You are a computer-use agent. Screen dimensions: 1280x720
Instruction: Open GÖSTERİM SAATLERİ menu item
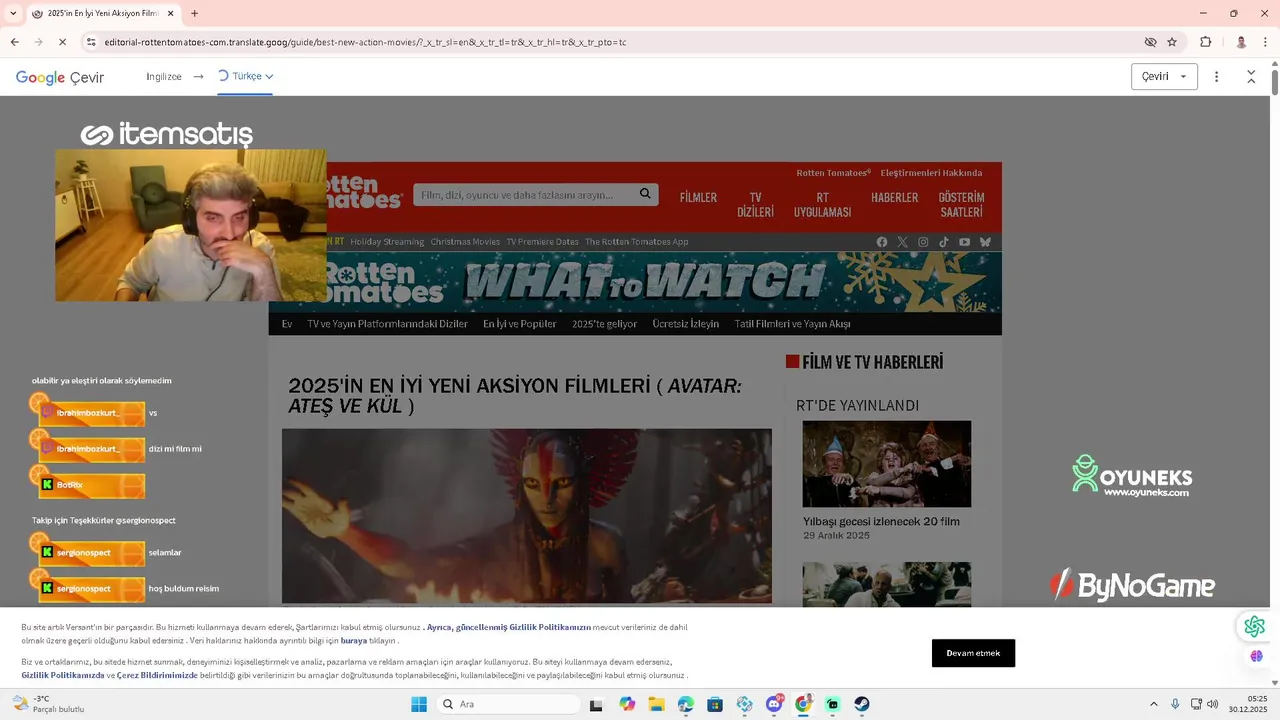coord(961,205)
